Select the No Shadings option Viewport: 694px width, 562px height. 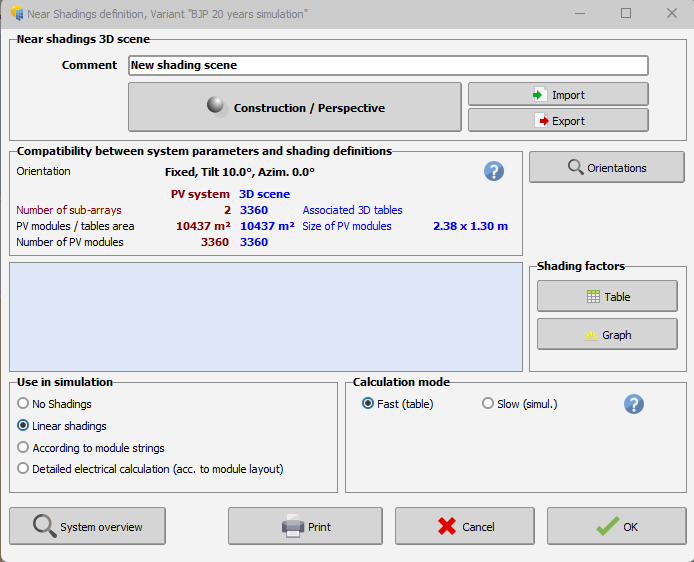23,404
